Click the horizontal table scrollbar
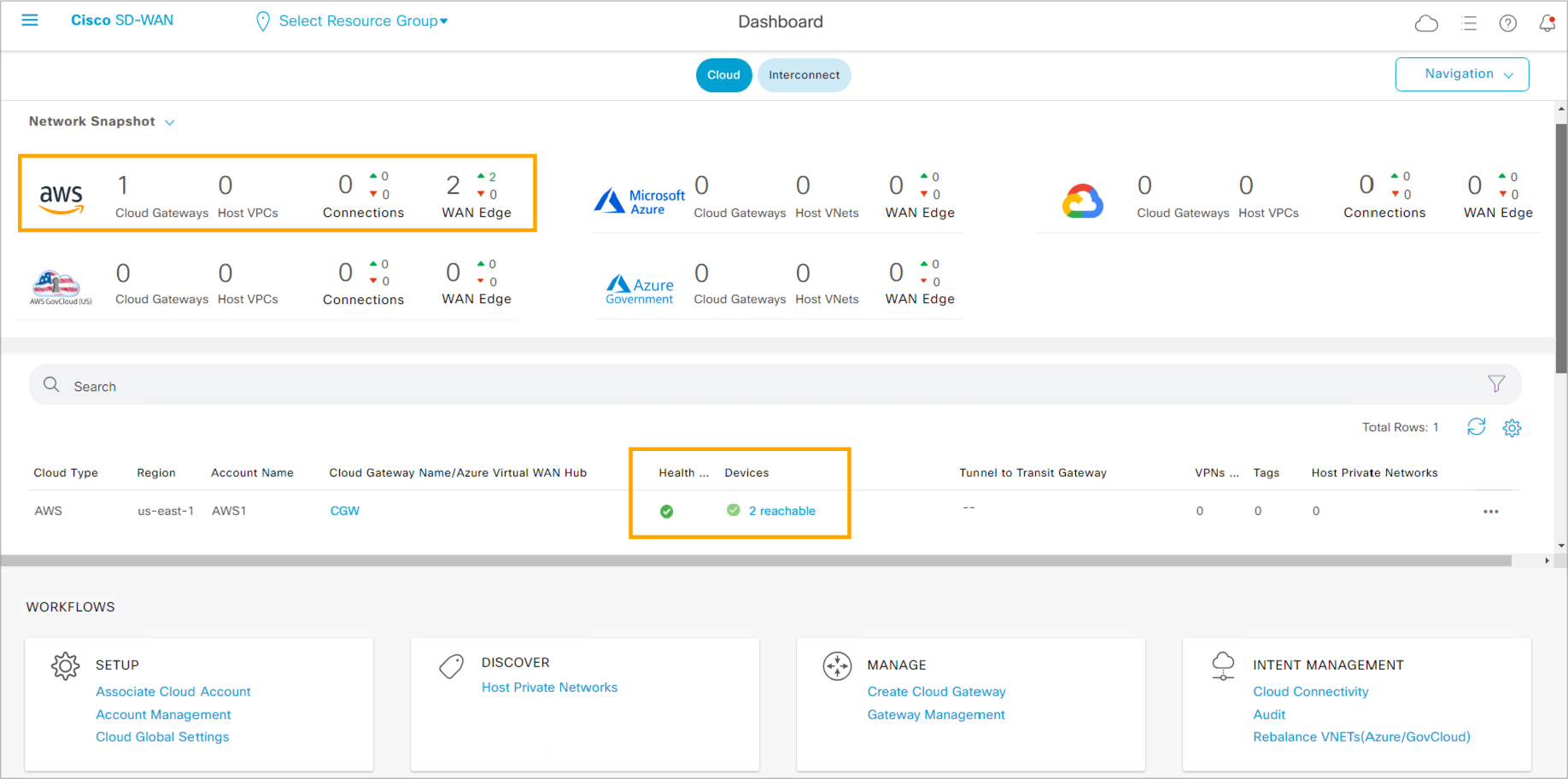 coord(756,561)
